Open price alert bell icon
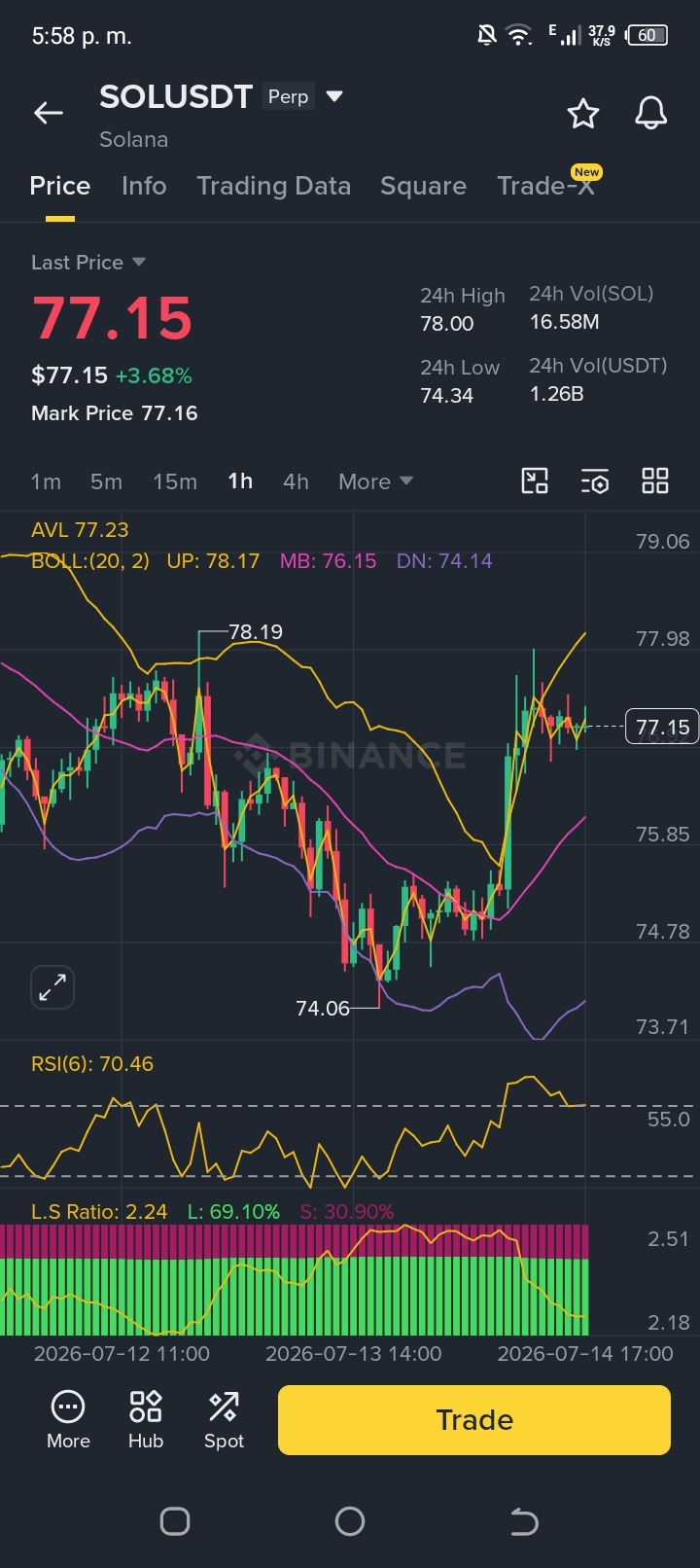The width and height of the screenshot is (700, 1568). (650, 114)
